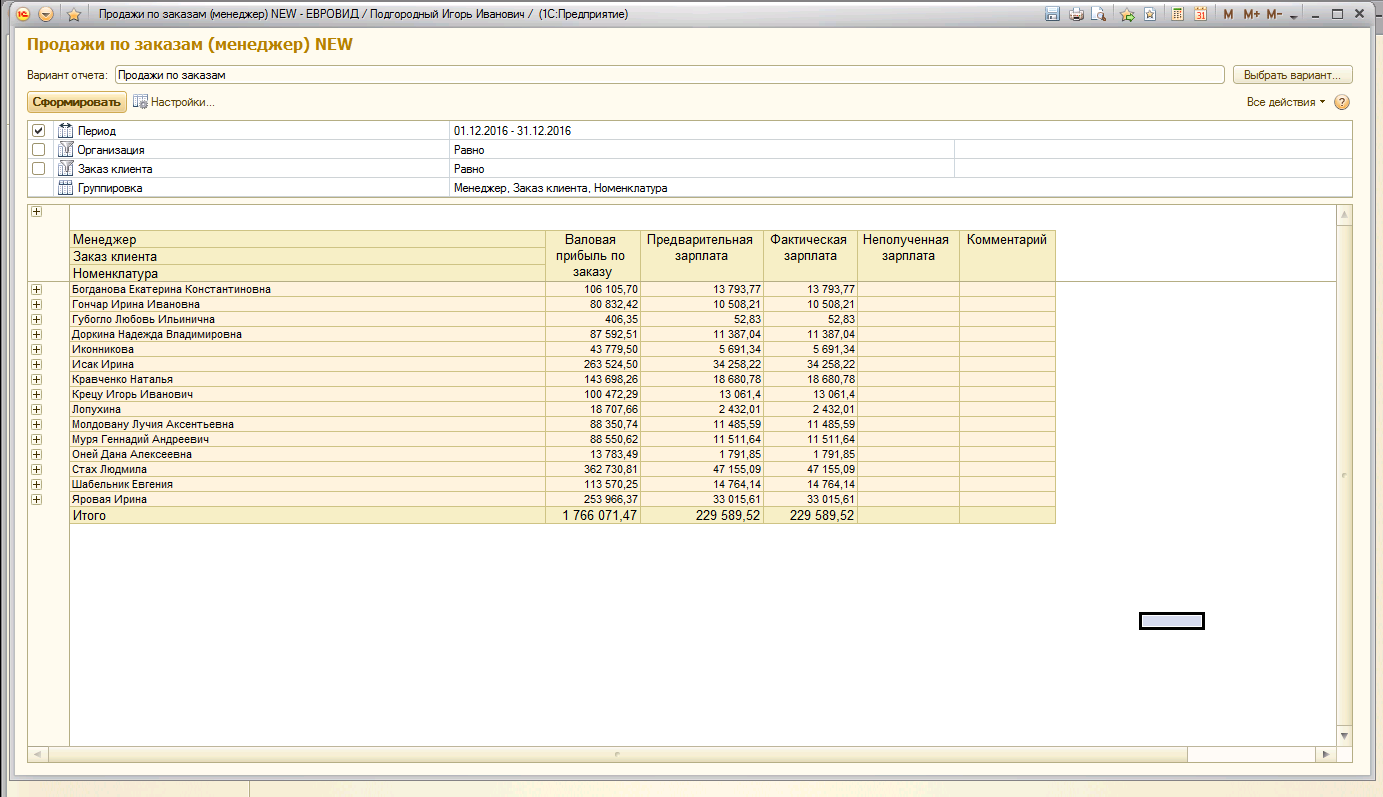
Task: Enable the Заказ клиента filter checkbox
Action: pyautogui.click(x=38, y=169)
